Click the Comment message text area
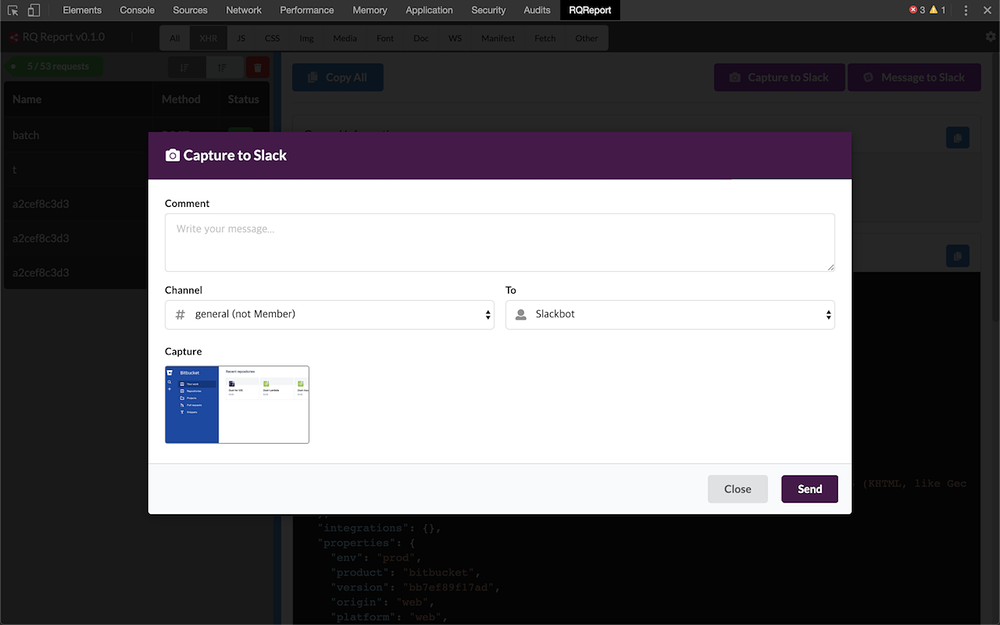Screen dimensions: 1000x625 (499, 242)
